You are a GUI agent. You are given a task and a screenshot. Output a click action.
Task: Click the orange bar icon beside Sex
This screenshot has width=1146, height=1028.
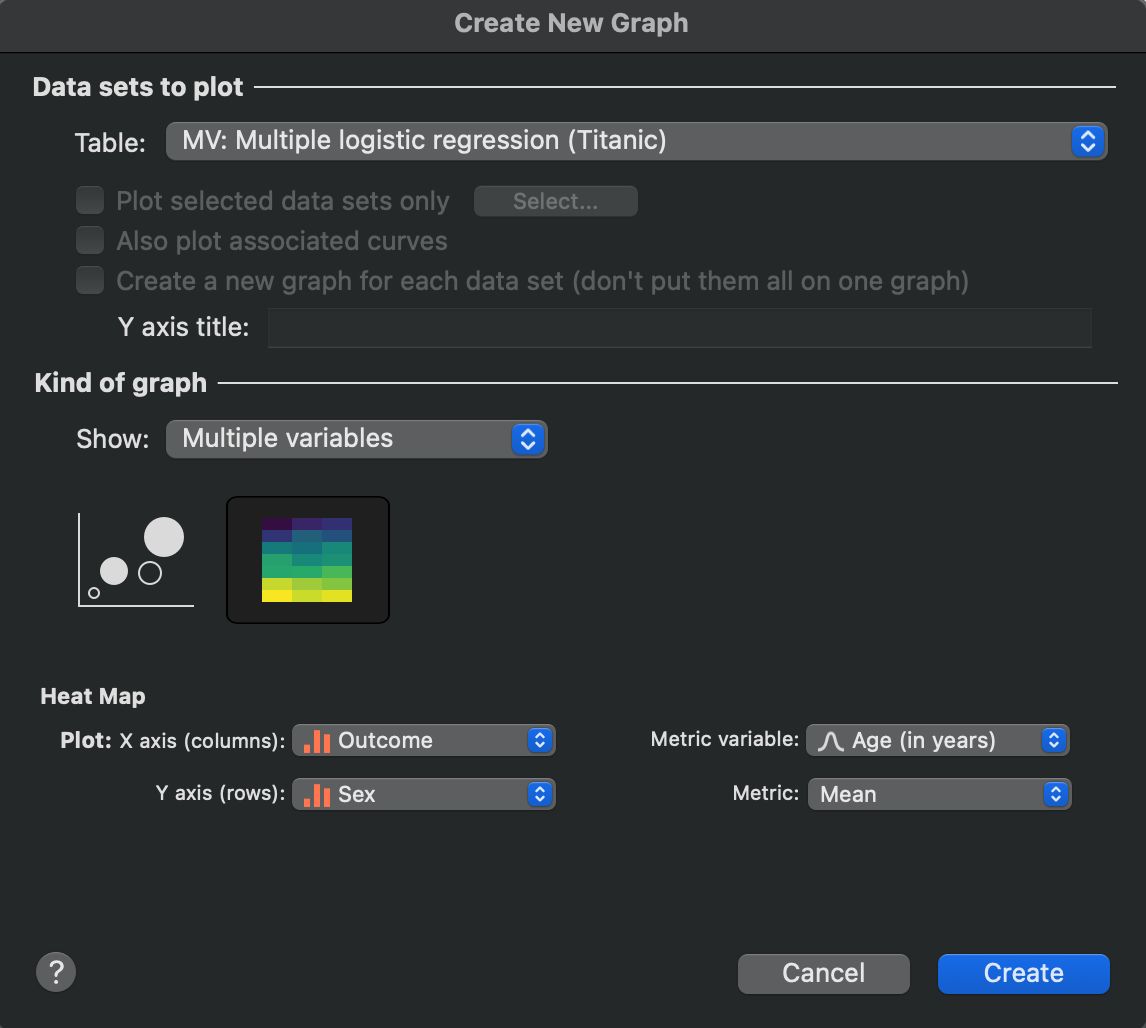pyautogui.click(x=317, y=795)
